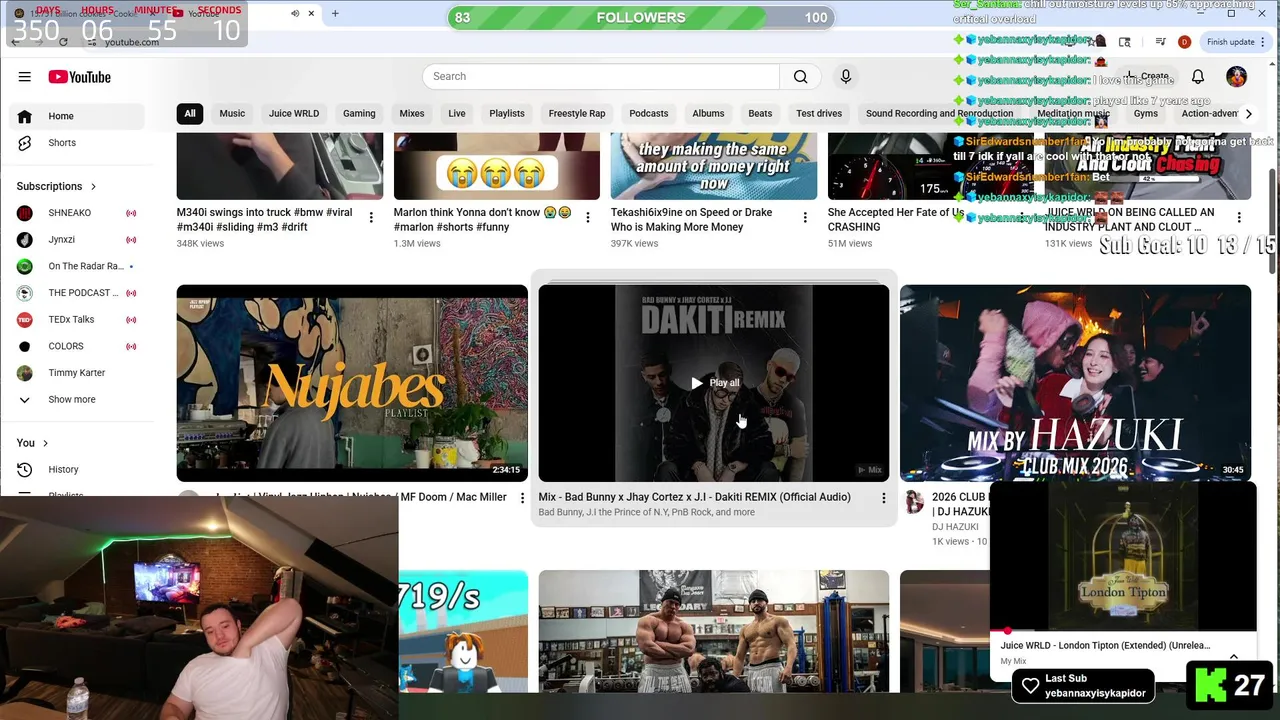Open the YouTube guide hamburger menu
The image size is (1280, 720).
point(25,77)
